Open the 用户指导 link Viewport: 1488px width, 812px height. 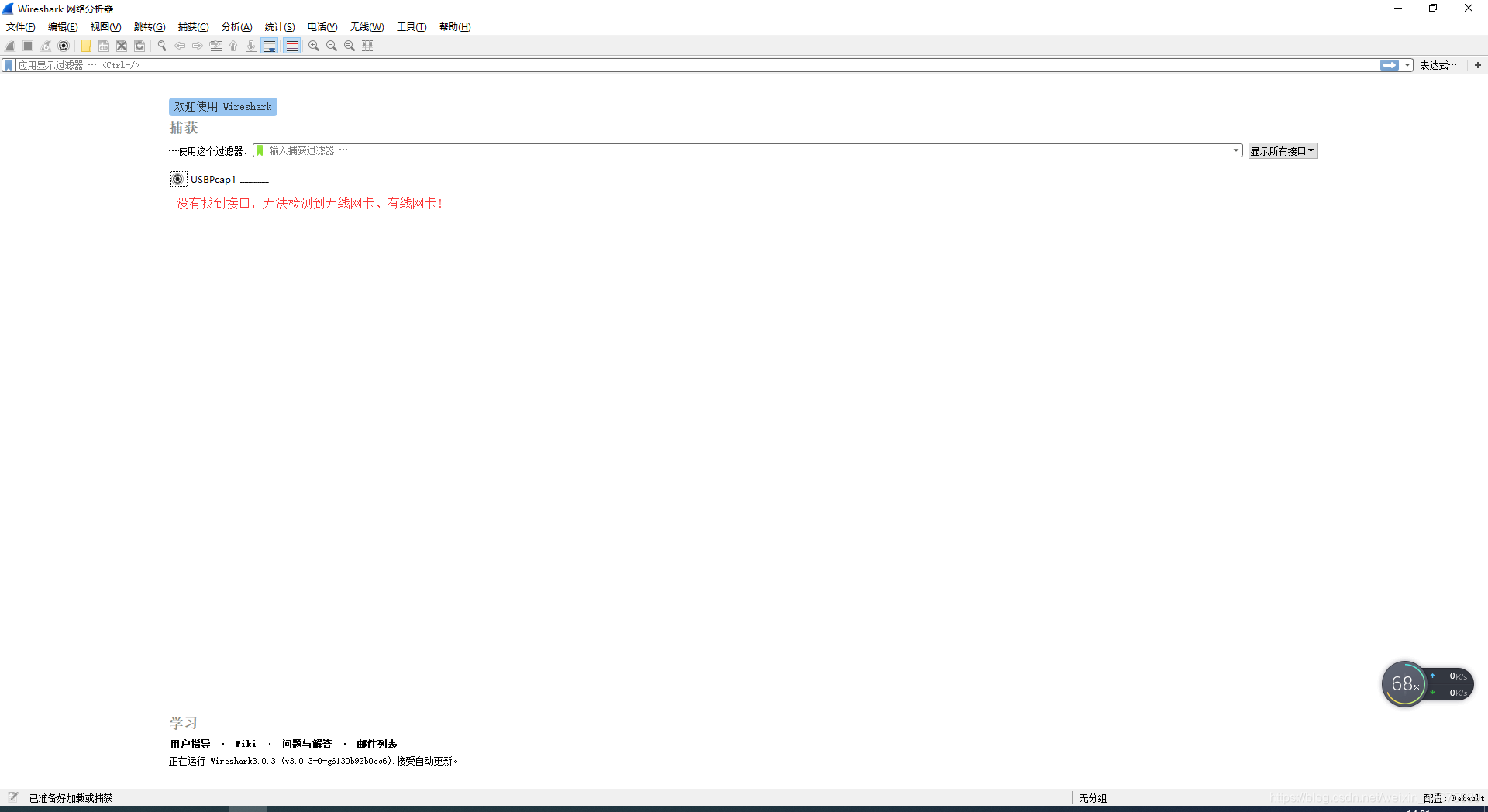pyautogui.click(x=190, y=744)
